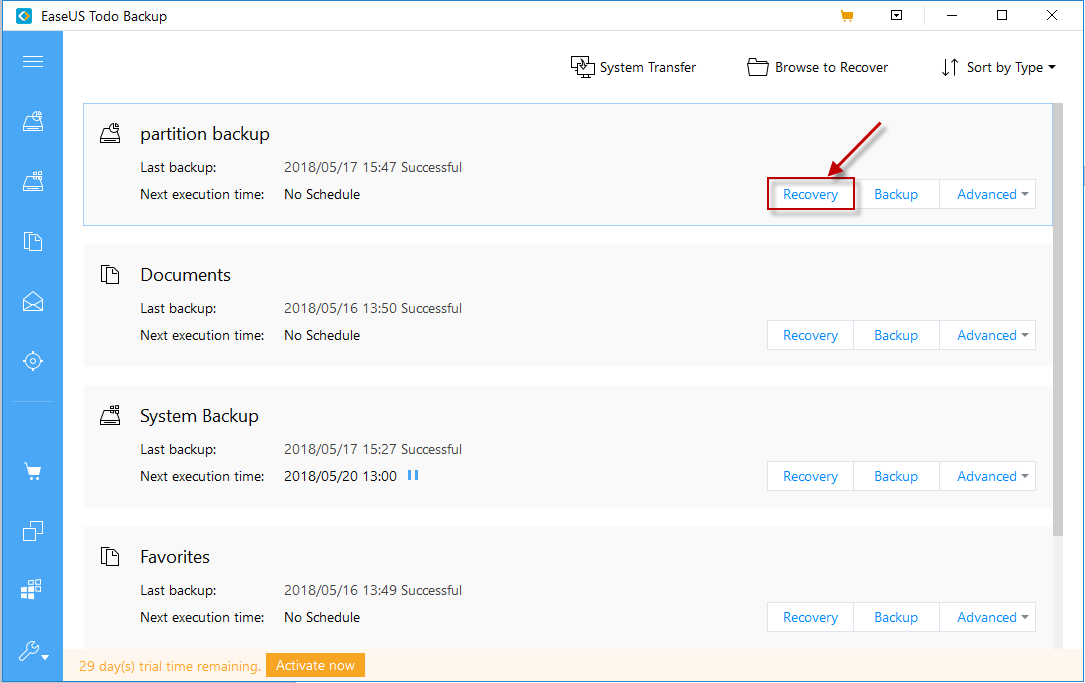
Task: Select Smart Backup target icon in sidebar
Action: pos(33,361)
